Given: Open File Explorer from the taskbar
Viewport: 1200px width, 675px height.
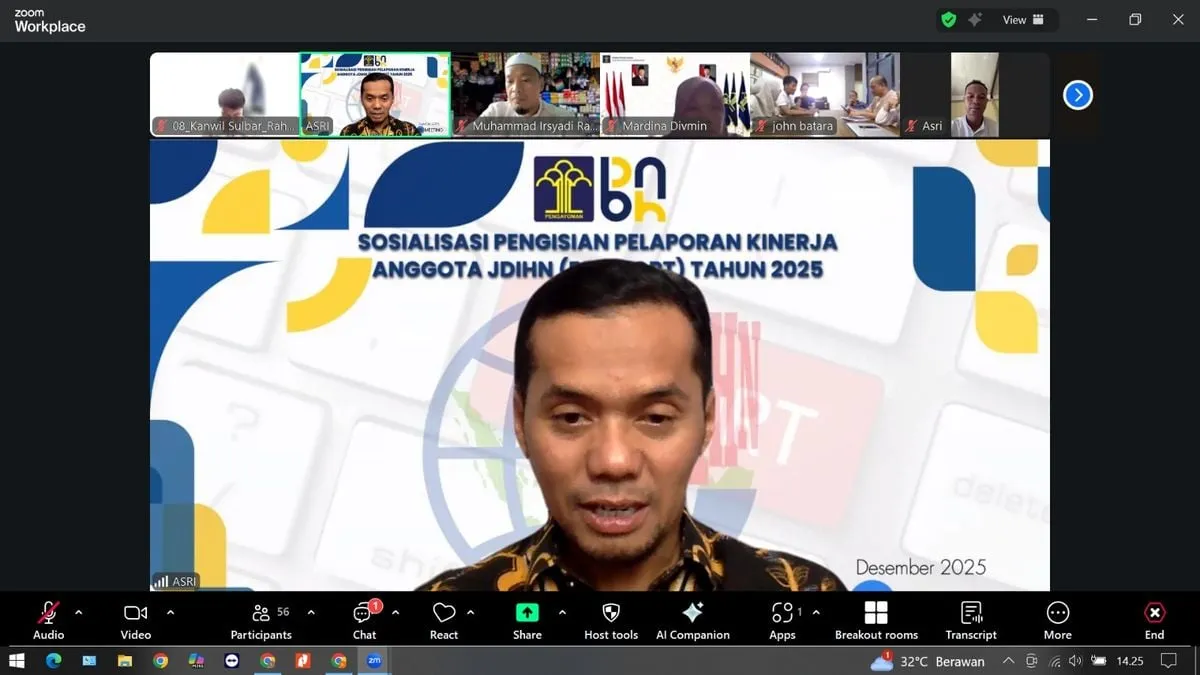Looking at the screenshot, I should (125, 661).
